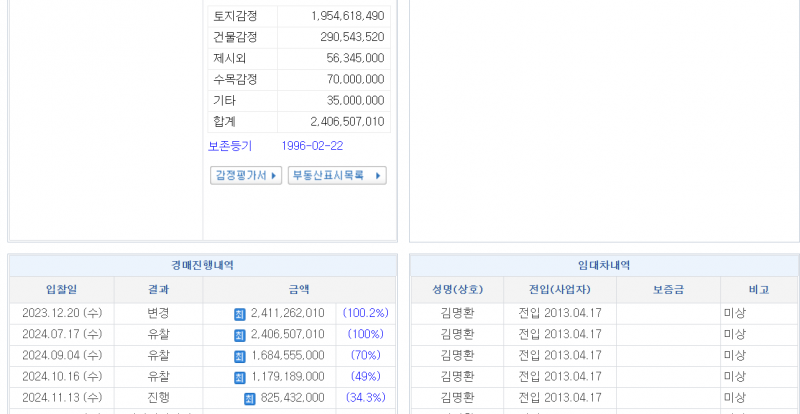Select the 토지감정 row label
Screen dimensions: 800x414
tap(235, 16)
